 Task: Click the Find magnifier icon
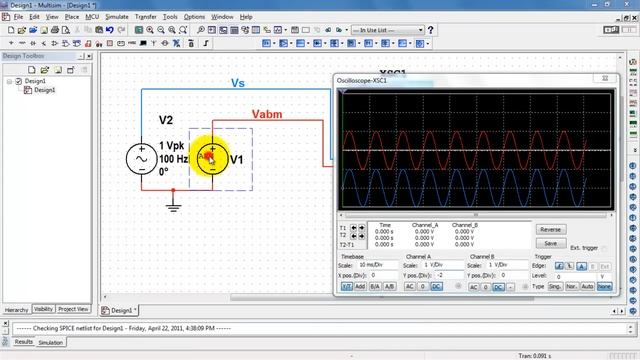pyautogui.click(x=200, y=30)
